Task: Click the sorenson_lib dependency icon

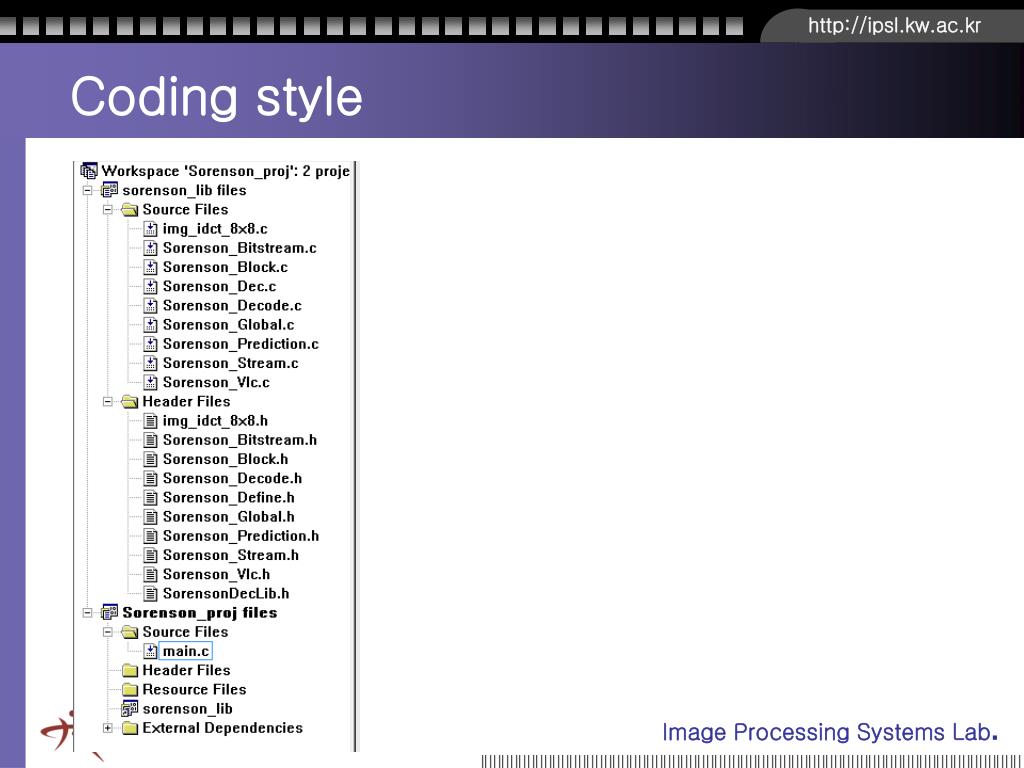Action: coord(129,709)
